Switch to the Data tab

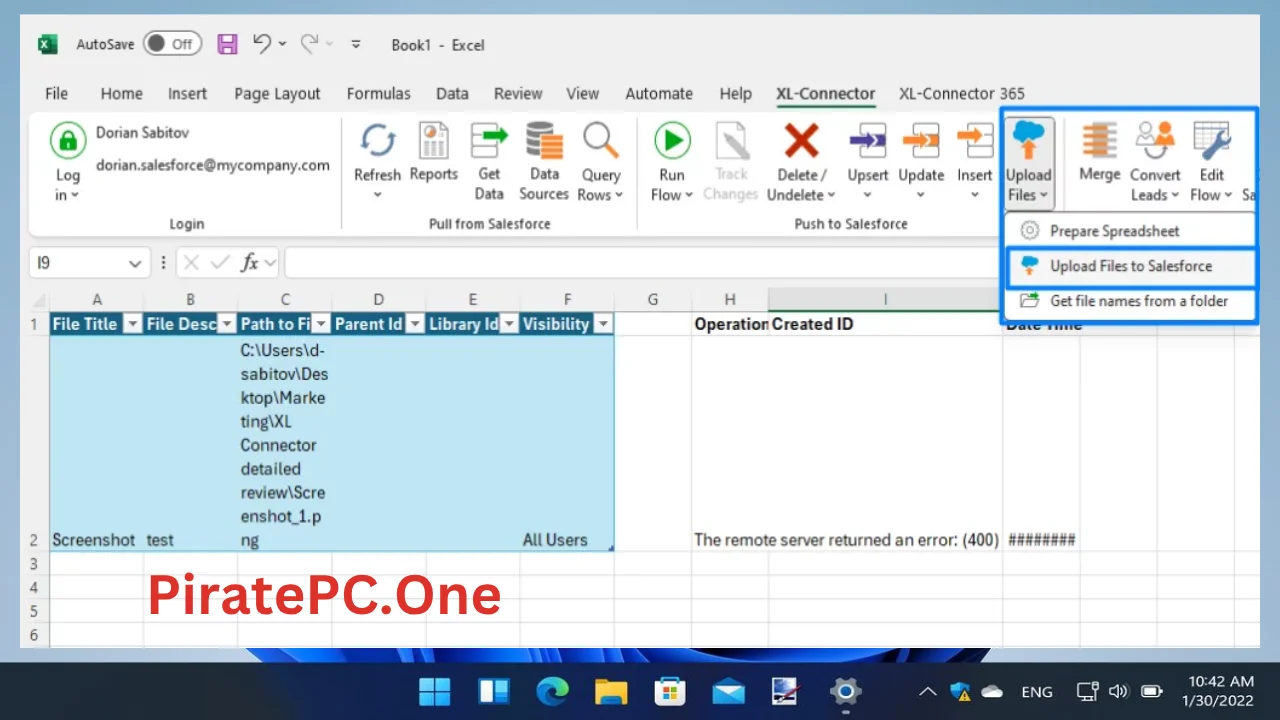click(452, 93)
